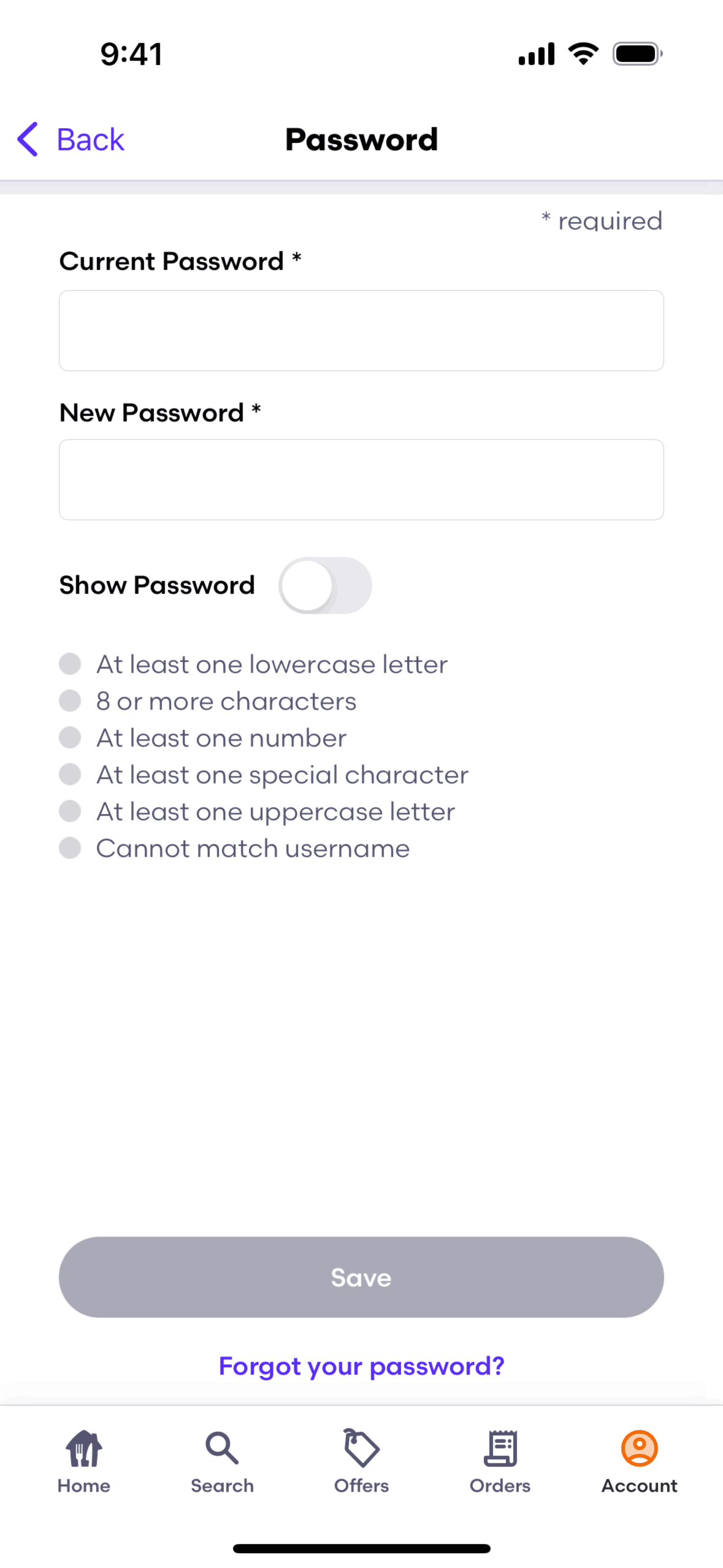Toggle the Show Password switch
Screen dimensions: 723x1568
(325, 585)
